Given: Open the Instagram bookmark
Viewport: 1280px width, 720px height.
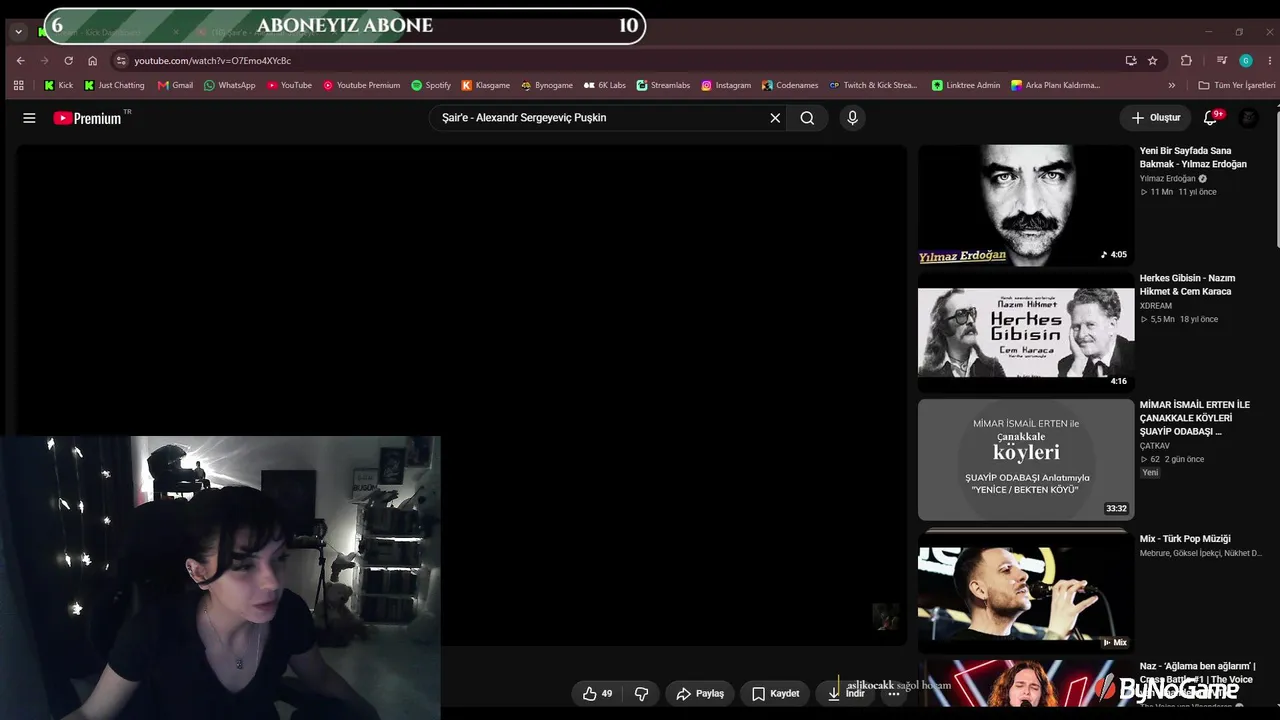Looking at the screenshot, I should [726, 85].
